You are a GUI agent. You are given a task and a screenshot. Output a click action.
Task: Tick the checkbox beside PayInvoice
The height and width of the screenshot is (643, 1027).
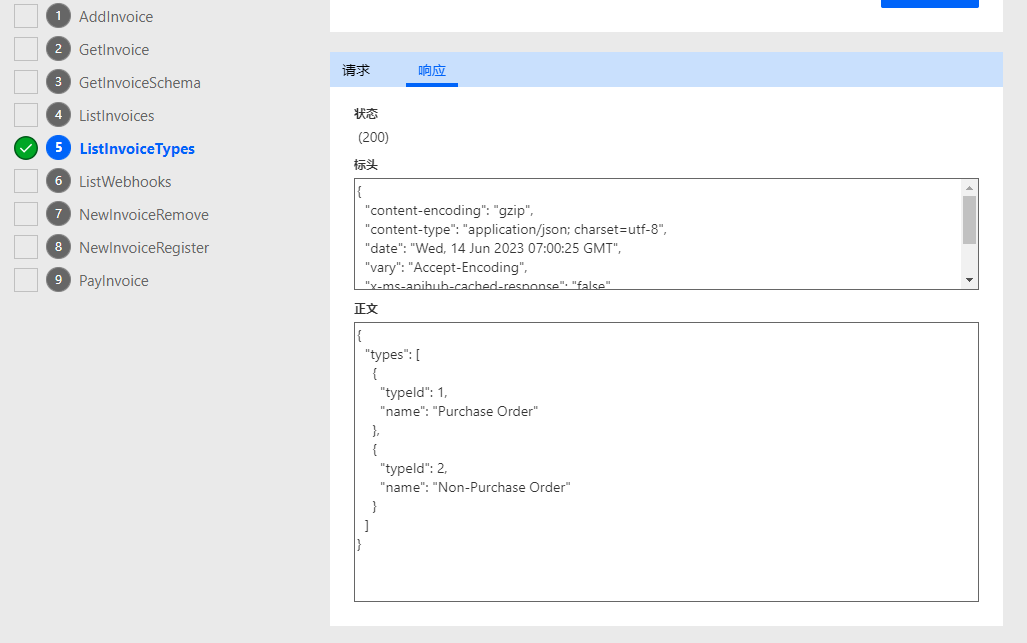pos(26,280)
